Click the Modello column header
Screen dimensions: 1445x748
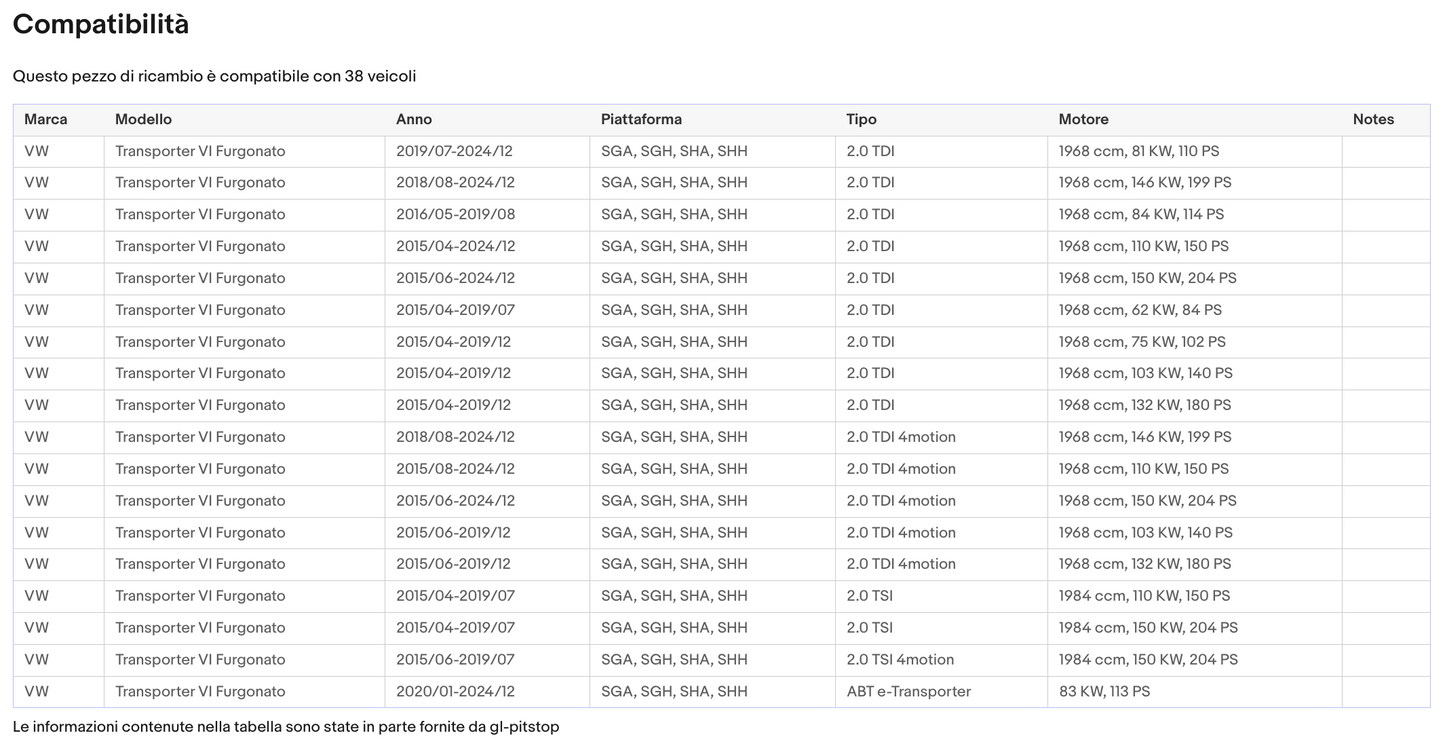tap(143, 119)
